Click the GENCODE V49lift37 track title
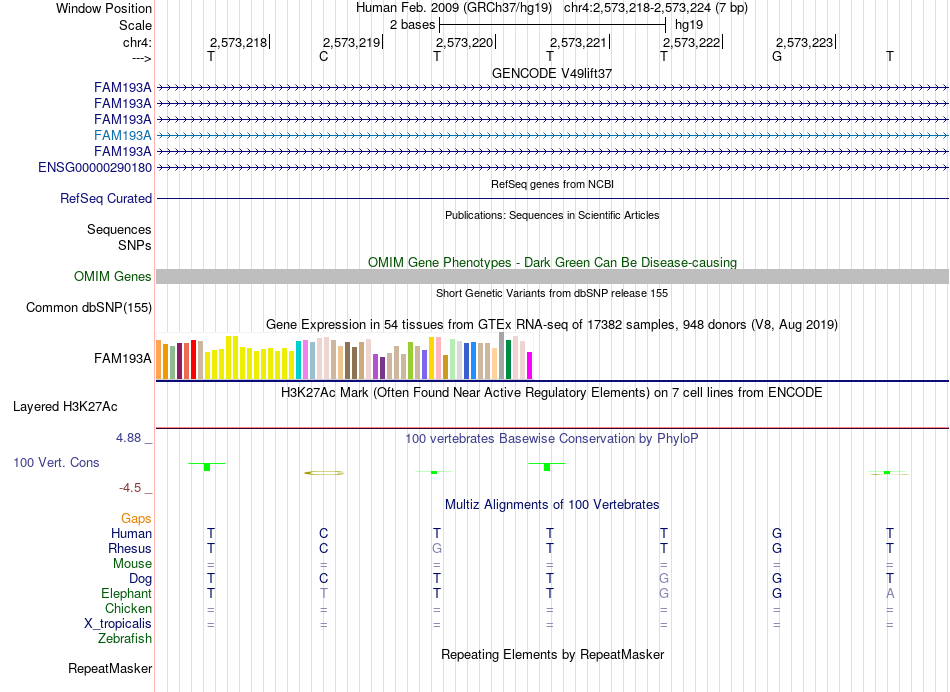This screenshot has width=950, height=692. [x=552, y=73]
